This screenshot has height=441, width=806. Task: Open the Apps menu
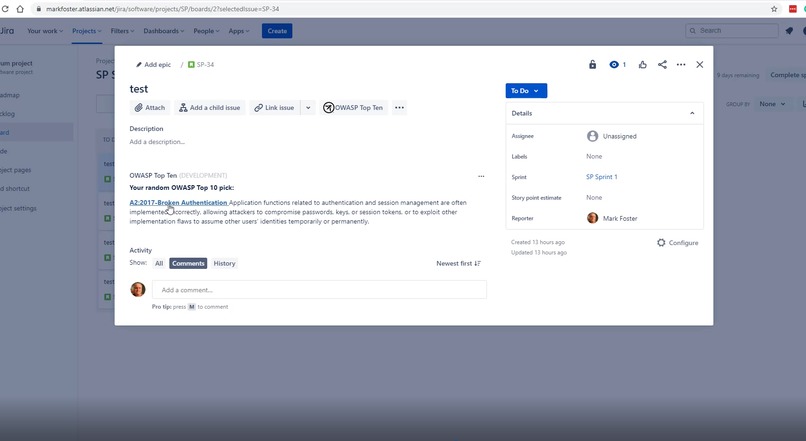[x=239, y=31]
